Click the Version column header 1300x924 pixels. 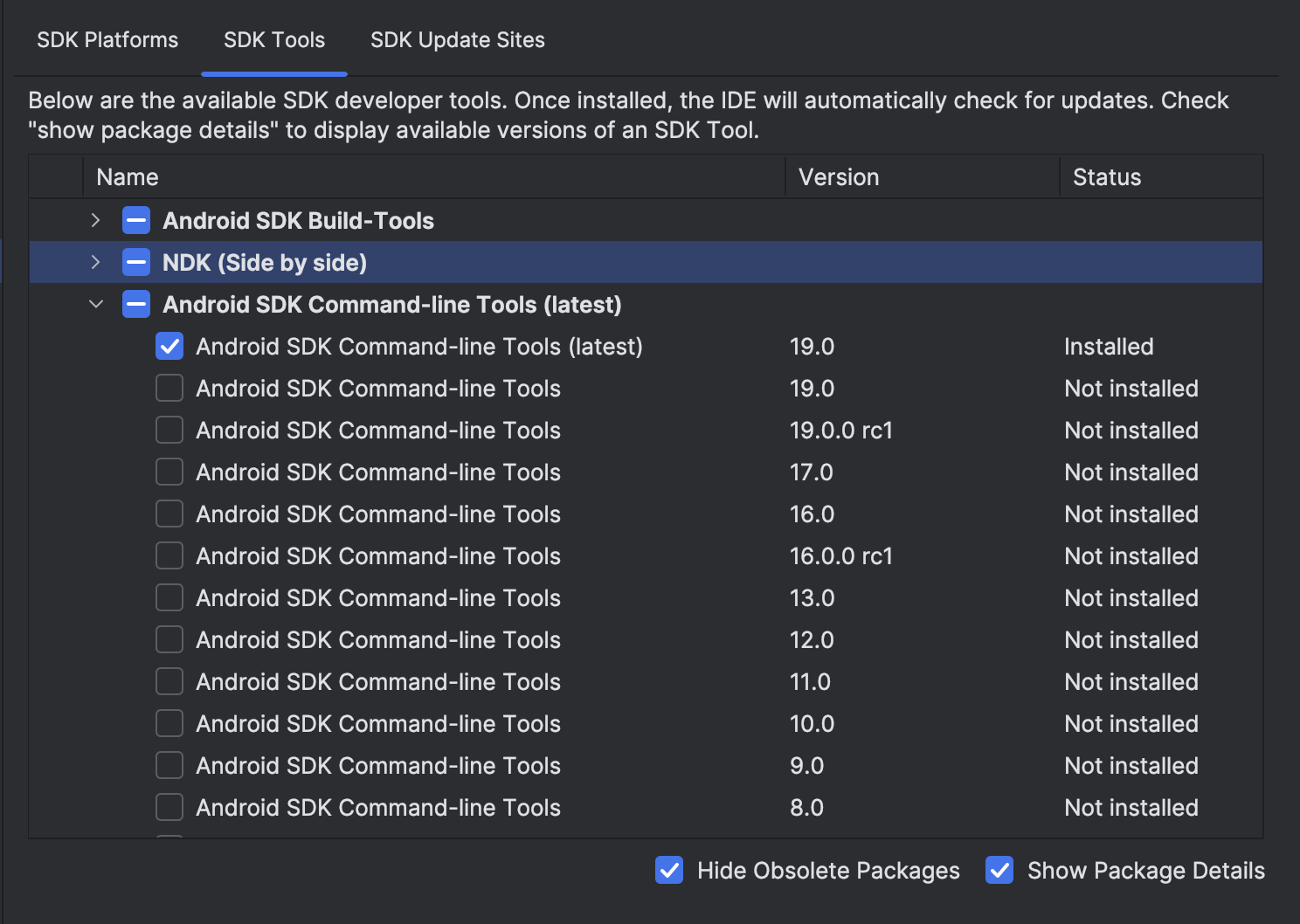[923, 177]
